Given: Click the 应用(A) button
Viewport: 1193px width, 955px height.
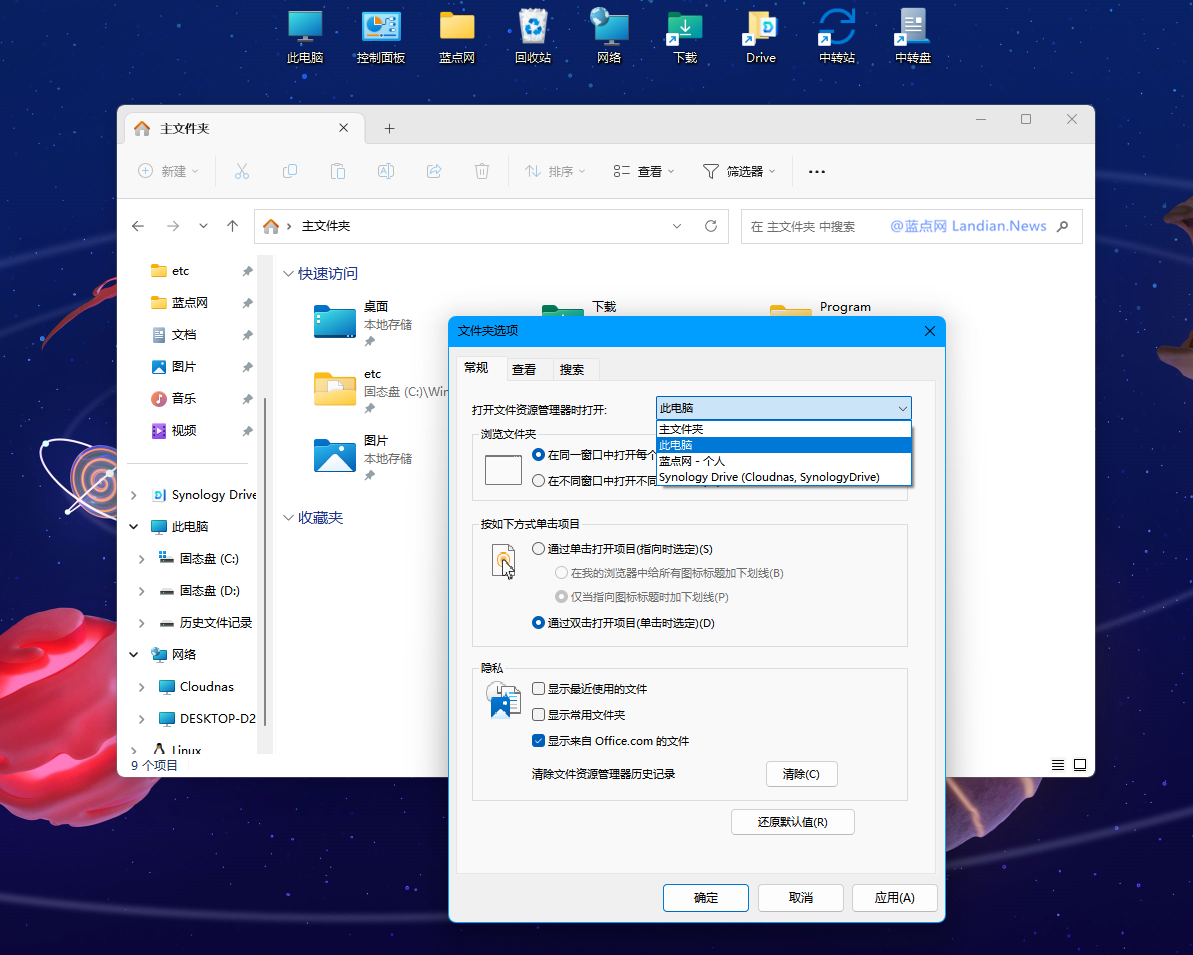Looking at the screenshot, I should [895, 898].
